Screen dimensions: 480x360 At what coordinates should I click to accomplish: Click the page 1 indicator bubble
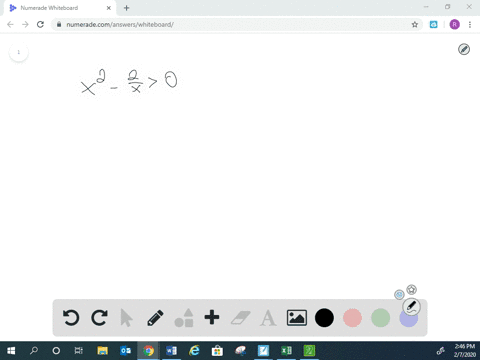pyautogui.click(x=19, y=52)
